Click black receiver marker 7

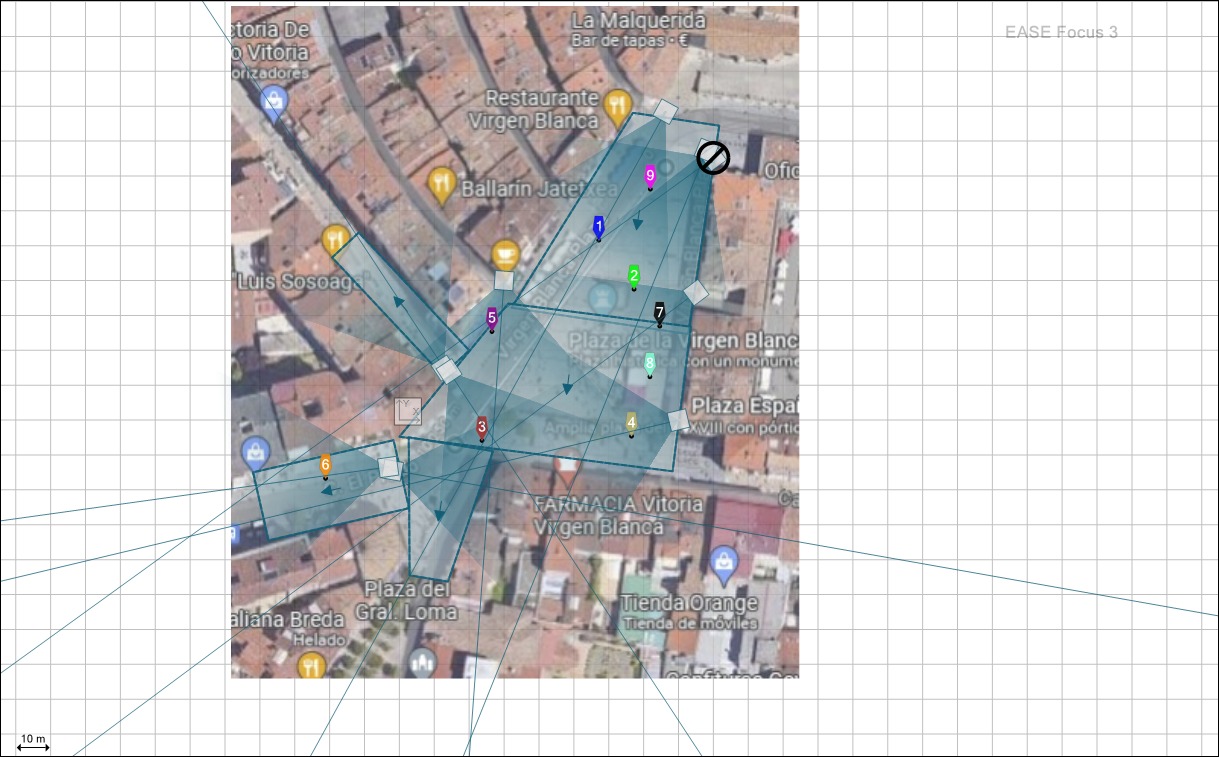pyautogui.click(x=659, y=313)
